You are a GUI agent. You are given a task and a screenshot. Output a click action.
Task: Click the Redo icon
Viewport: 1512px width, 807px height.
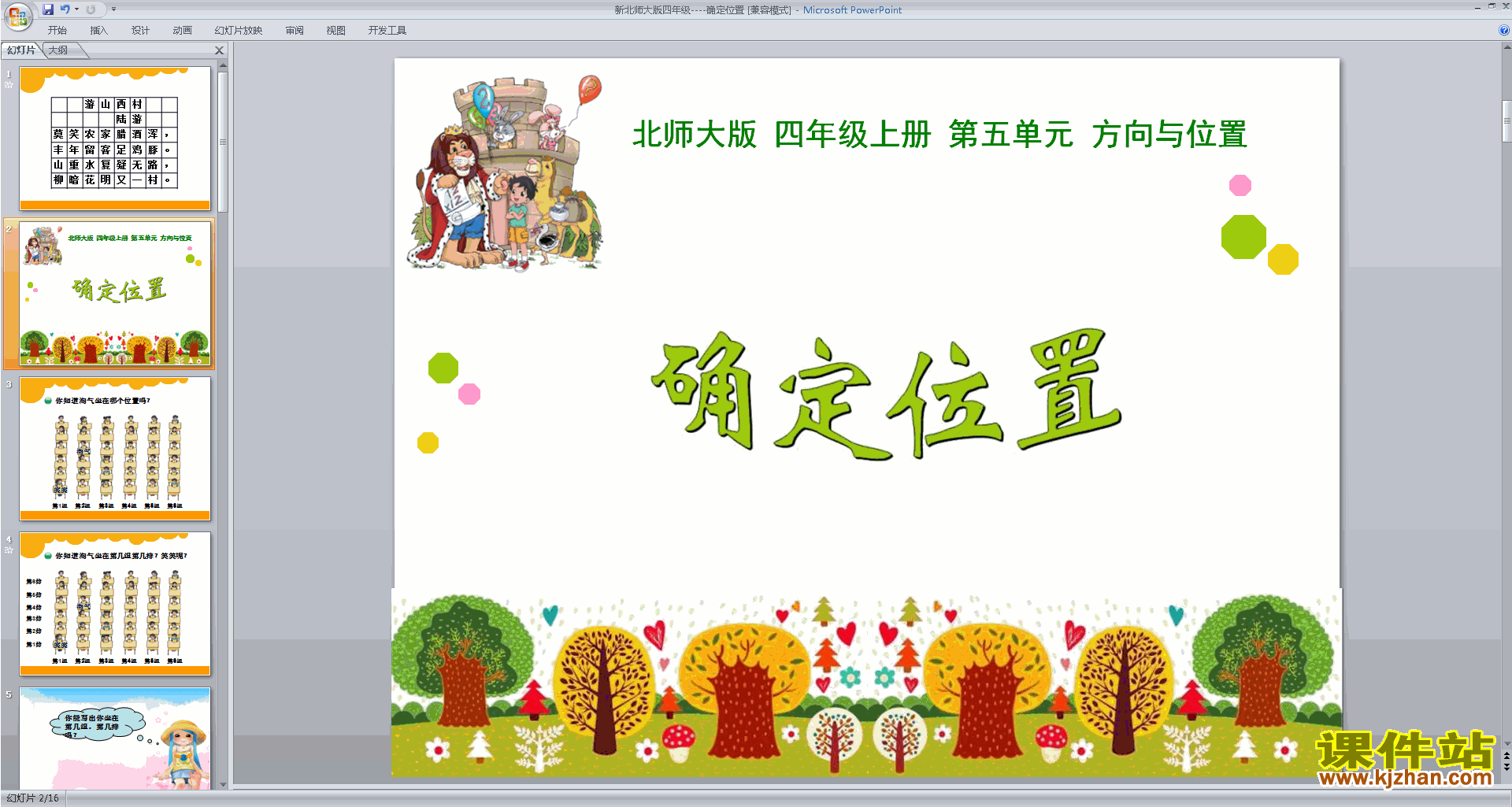91,9
